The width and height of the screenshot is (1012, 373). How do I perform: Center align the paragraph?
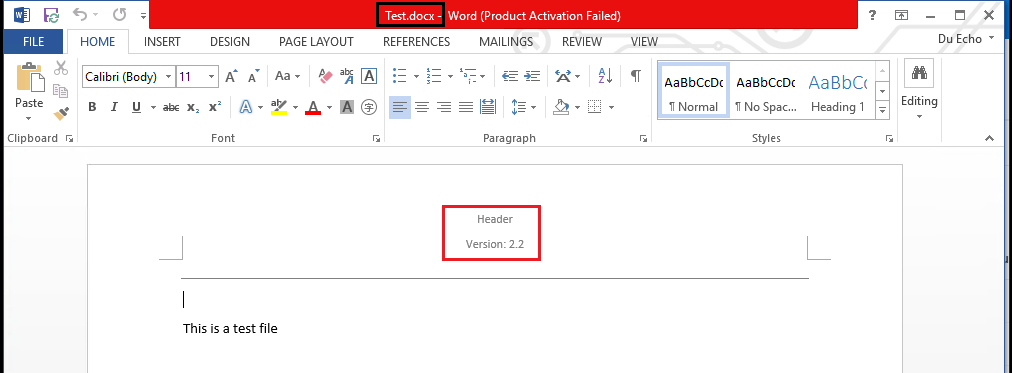[x=422, y=107]
